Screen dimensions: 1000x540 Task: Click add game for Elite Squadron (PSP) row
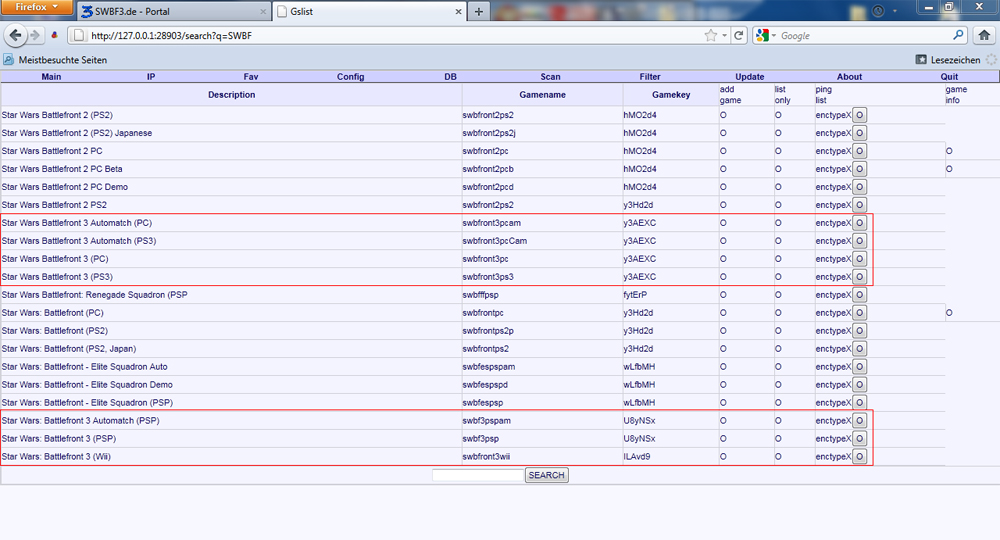click(723, 403)
